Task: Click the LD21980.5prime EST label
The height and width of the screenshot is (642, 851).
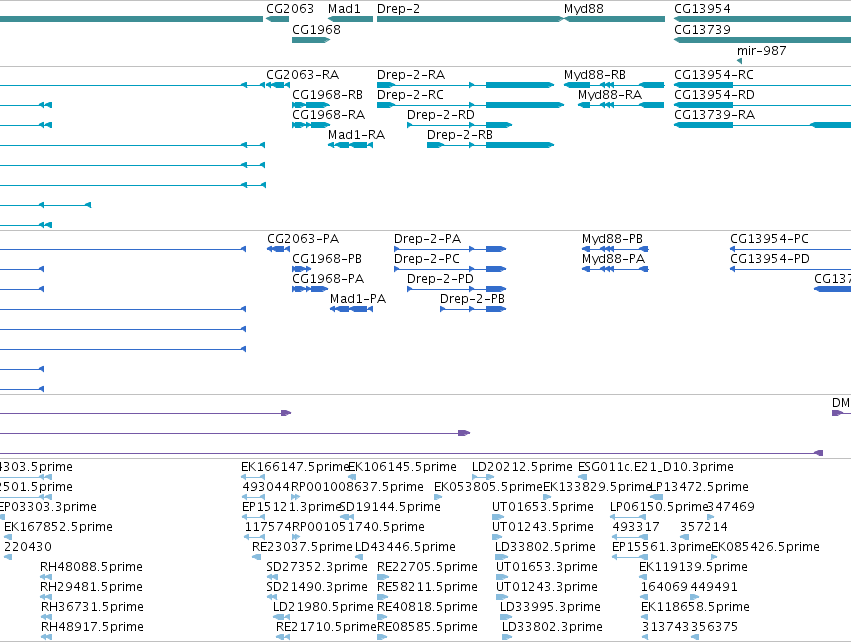Action: 323,608
